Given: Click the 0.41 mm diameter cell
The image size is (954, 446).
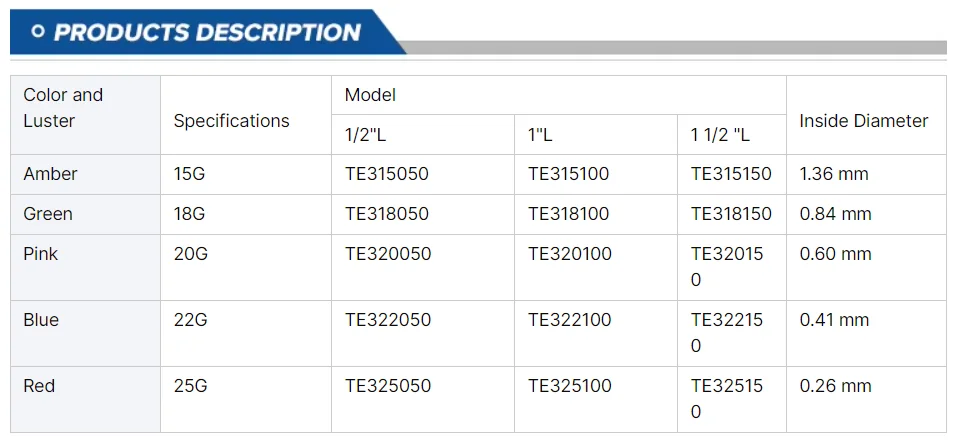Looking at the screenshot, I should (x=834, y=320).
